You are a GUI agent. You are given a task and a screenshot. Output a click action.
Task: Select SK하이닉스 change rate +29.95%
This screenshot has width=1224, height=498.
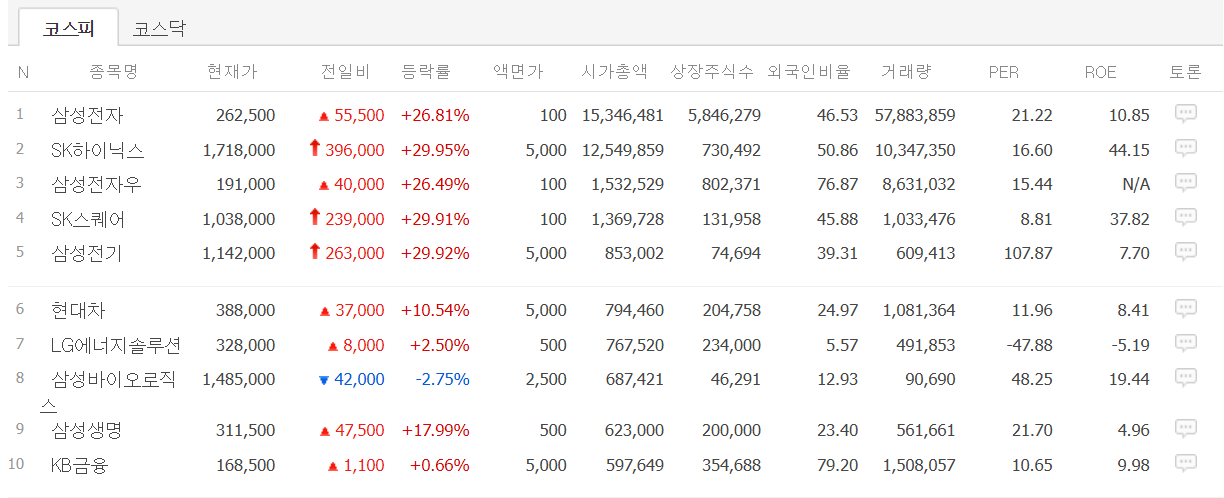point(435,150)
